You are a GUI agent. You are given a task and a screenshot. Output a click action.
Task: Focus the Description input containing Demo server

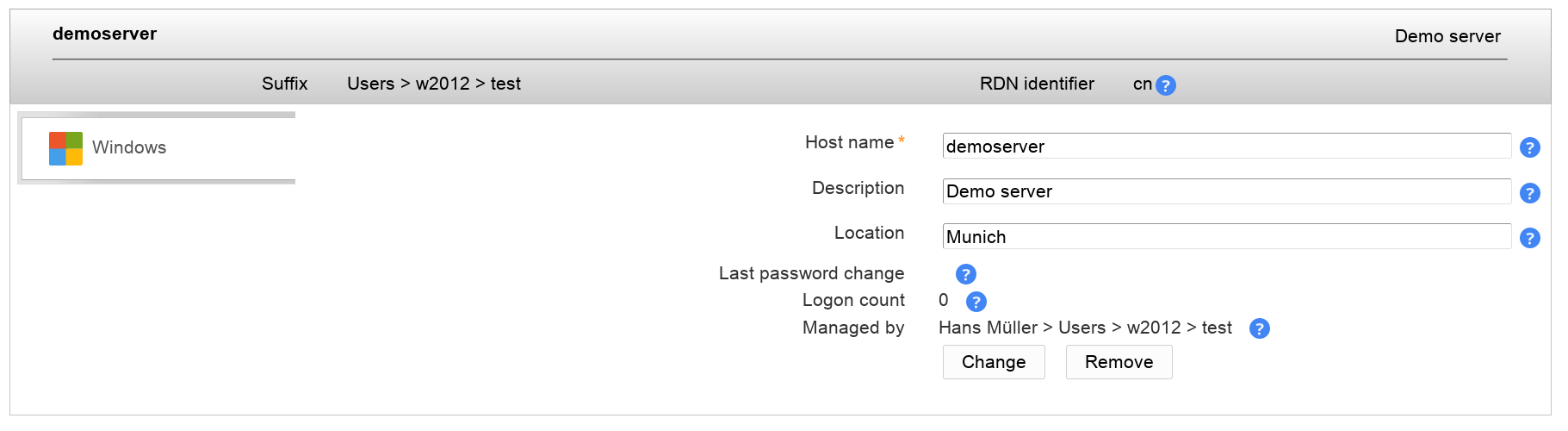(1226, 191)
